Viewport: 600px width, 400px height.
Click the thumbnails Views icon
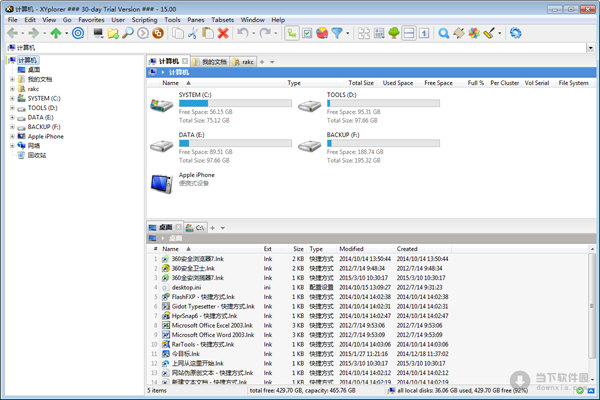pos(364,33)
